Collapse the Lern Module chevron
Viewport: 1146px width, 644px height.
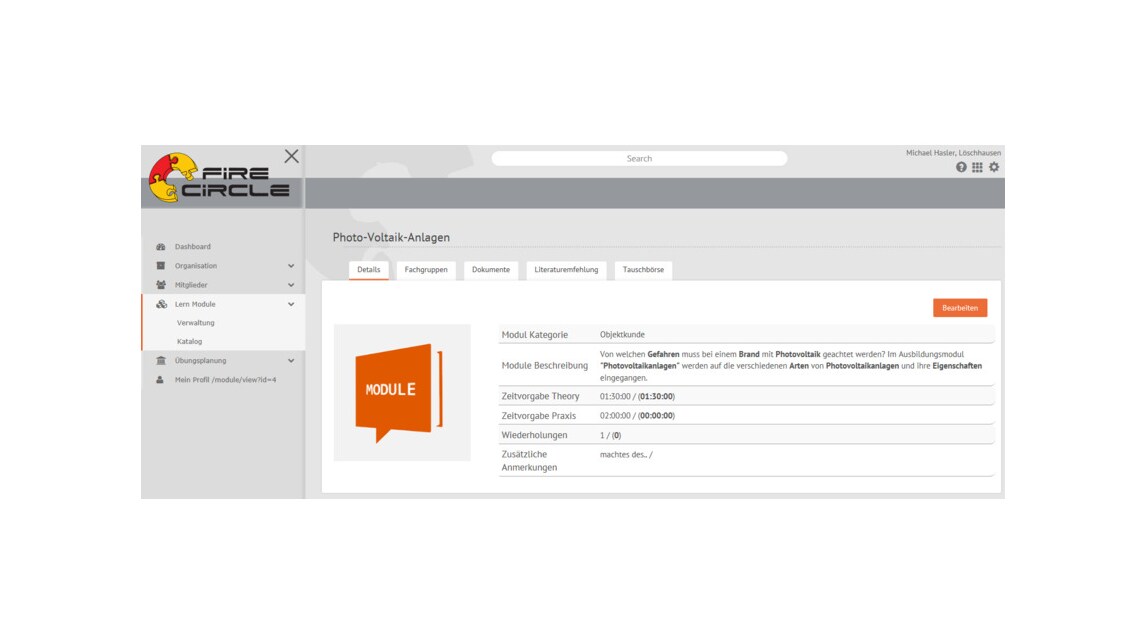[x=291, y=304]
